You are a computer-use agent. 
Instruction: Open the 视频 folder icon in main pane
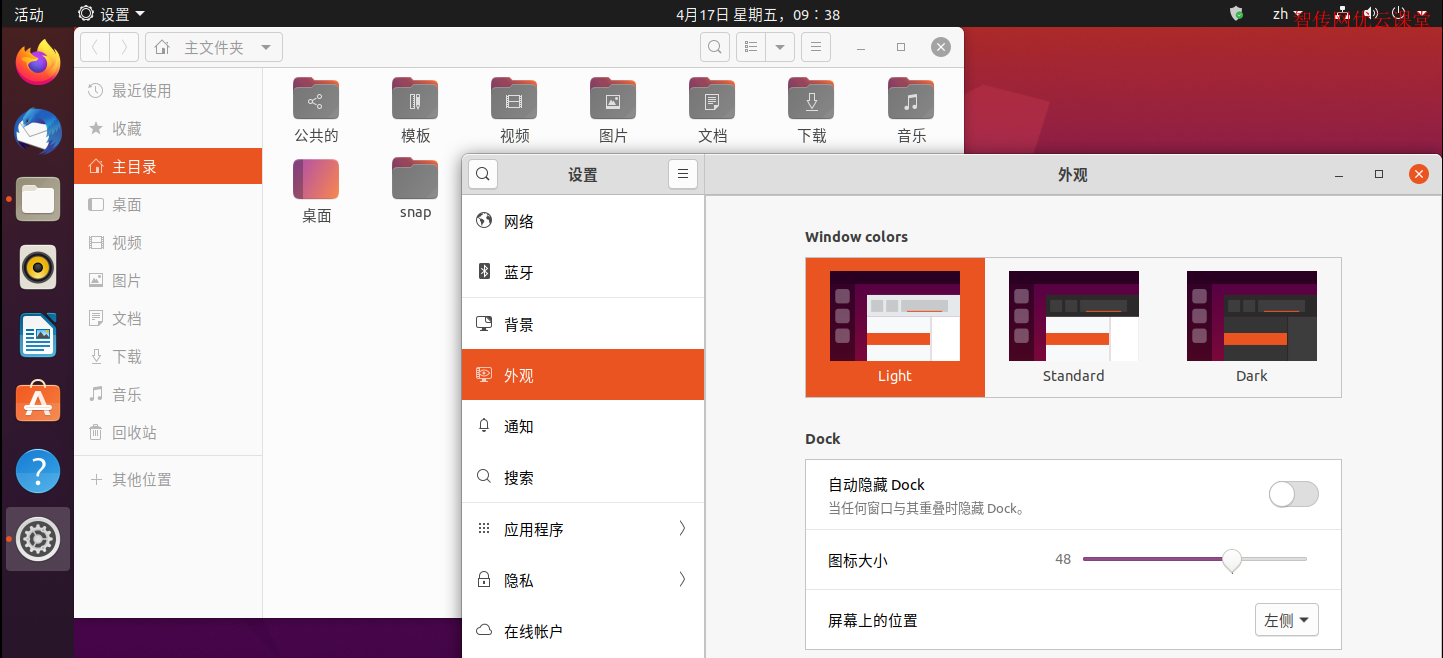click(x=514, y=111)
